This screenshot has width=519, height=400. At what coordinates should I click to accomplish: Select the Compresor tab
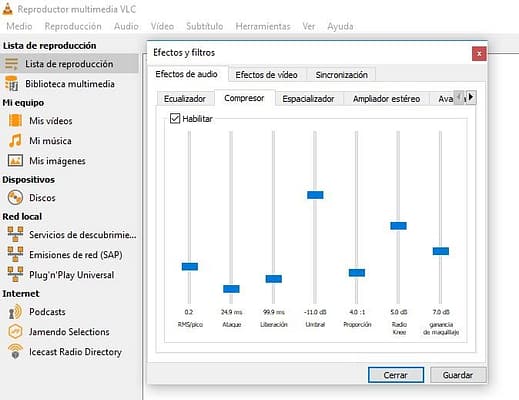click(x=244, y=98)
